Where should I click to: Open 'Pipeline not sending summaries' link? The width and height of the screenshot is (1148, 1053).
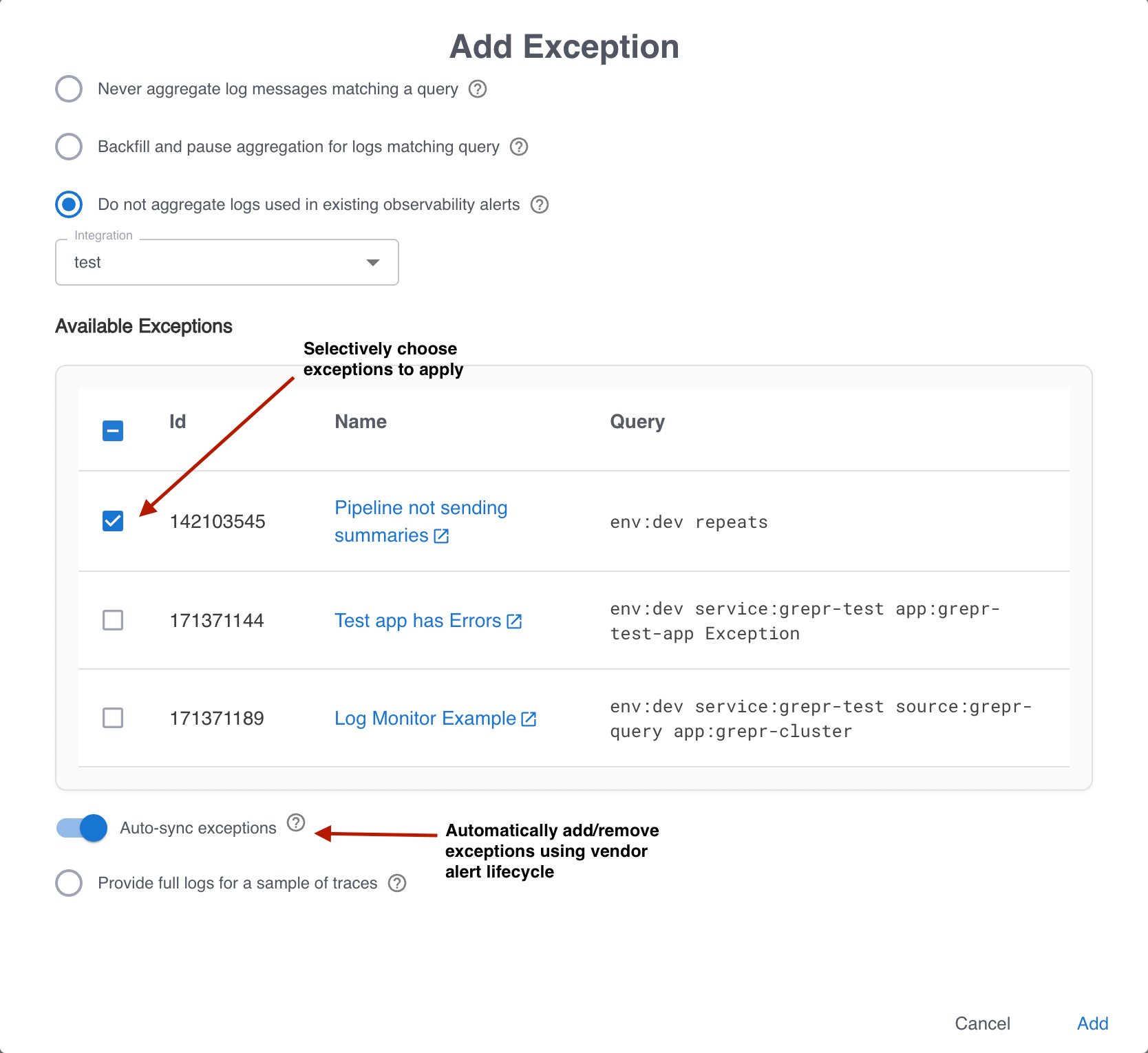coord(421,522)
